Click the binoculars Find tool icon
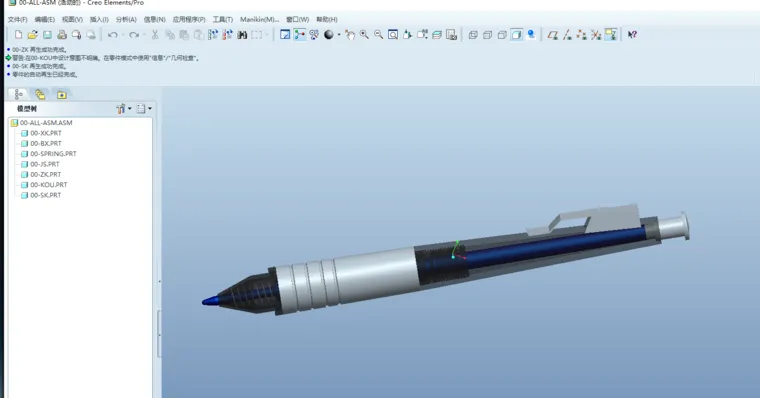The width and height of the screenshot is (760, 398). (x=242, y=35)
